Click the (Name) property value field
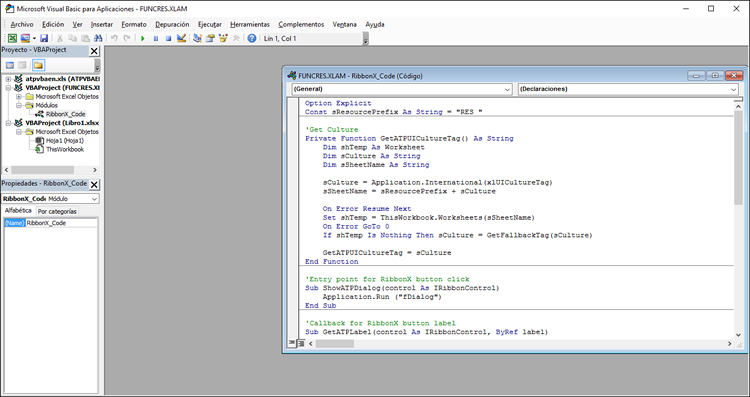Image resolution: width=750 pixels, height=397 pixels. coord(61,223)
